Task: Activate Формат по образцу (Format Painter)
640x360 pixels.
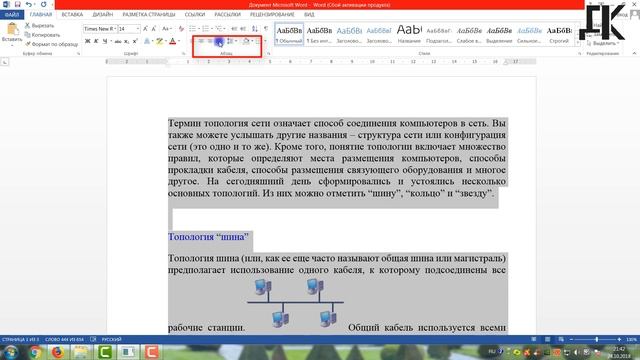Action: (51, 44)
